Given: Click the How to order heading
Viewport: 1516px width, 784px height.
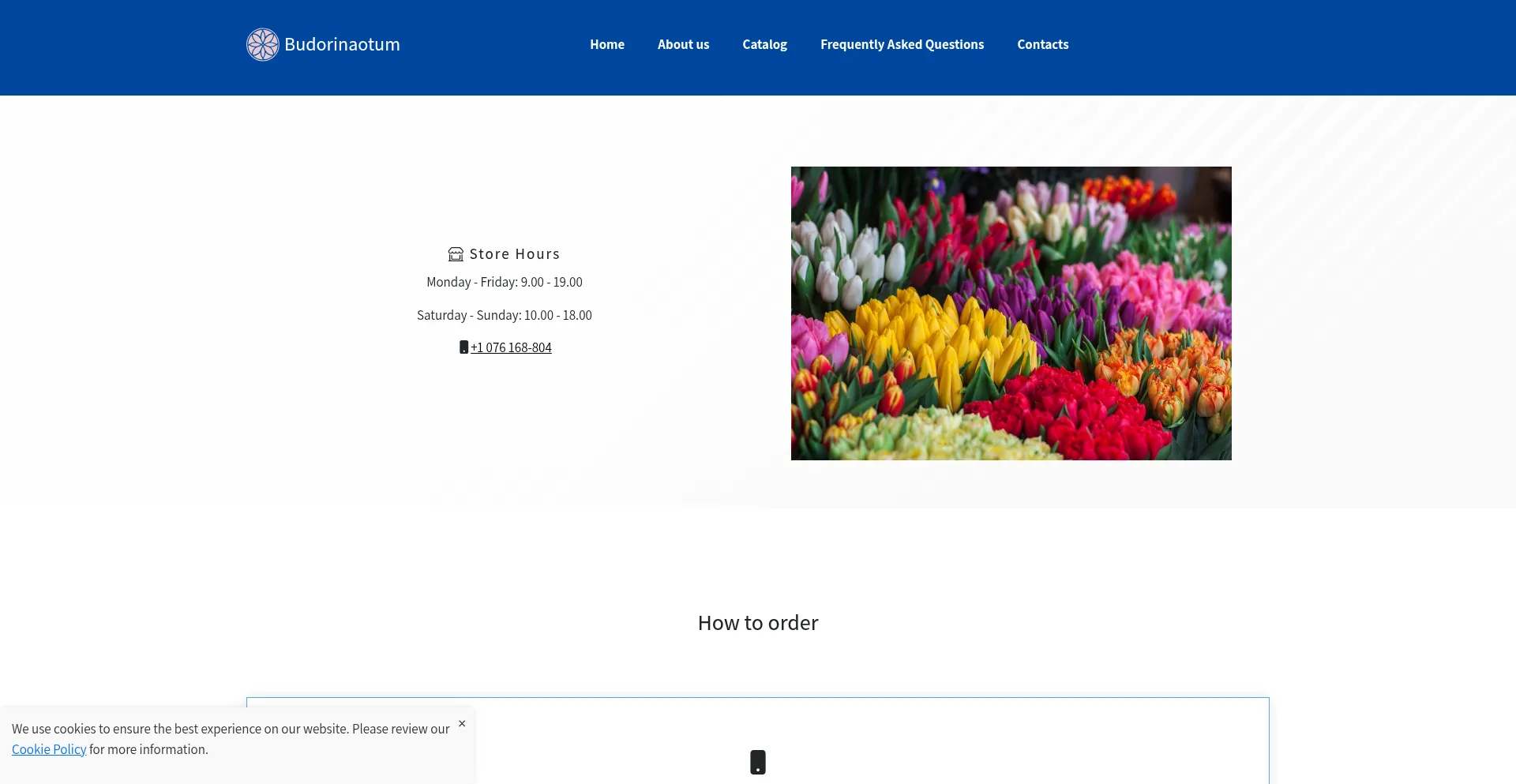Looking at the screenshot, I should tap(757, 623).
